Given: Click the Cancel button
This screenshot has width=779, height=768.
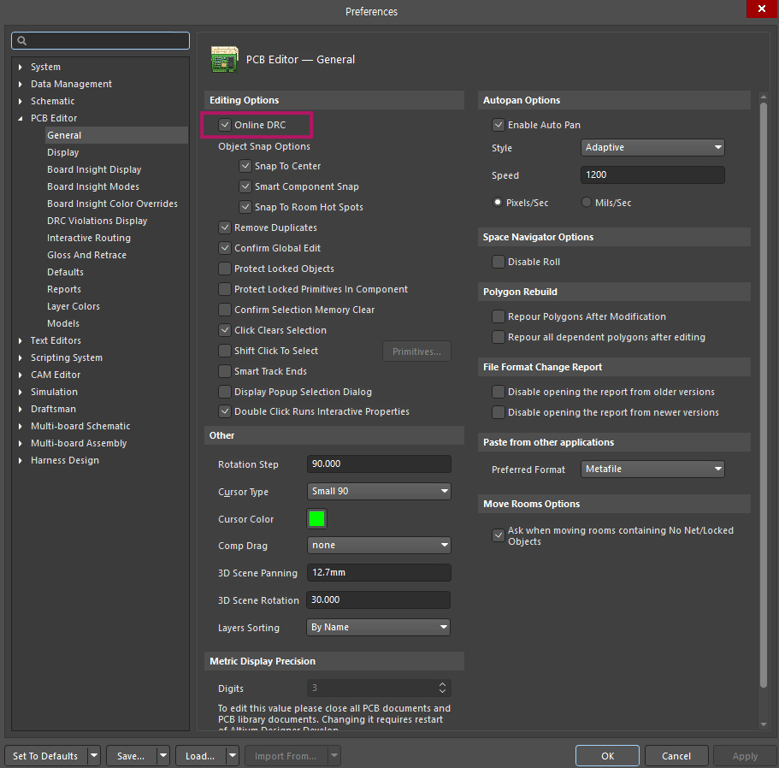Looking at the screenshot, I should tap(676, 756).
